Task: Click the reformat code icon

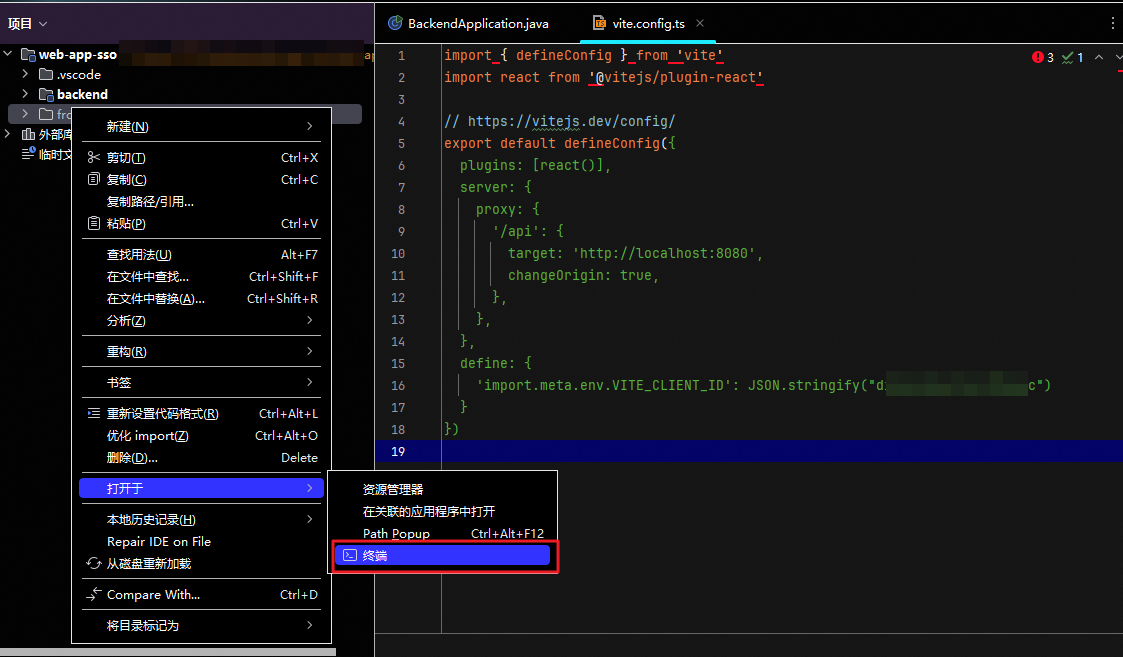Action: [x=94, y=413]
